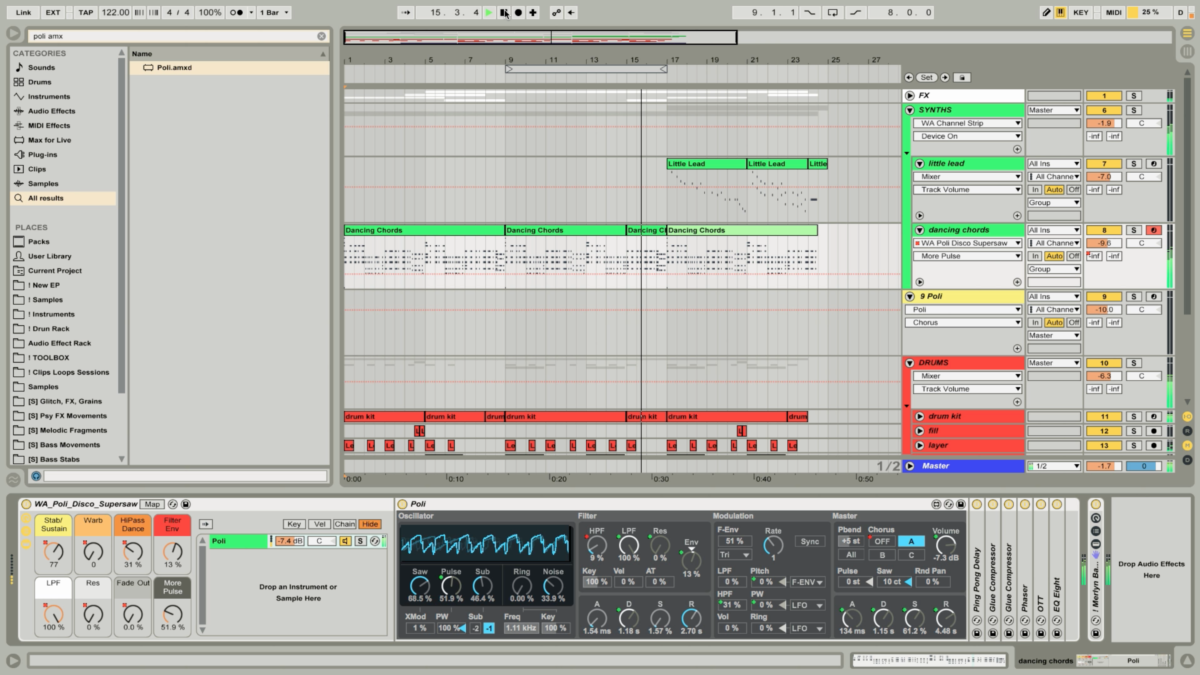1200x675 pixels.
Task: Click the transport Stop button
Action: [503, 12]
